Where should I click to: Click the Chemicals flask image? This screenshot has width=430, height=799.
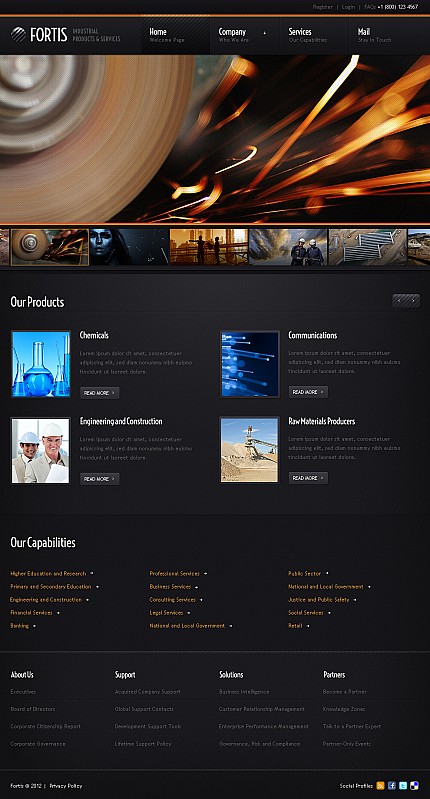(x=41, y=364)
